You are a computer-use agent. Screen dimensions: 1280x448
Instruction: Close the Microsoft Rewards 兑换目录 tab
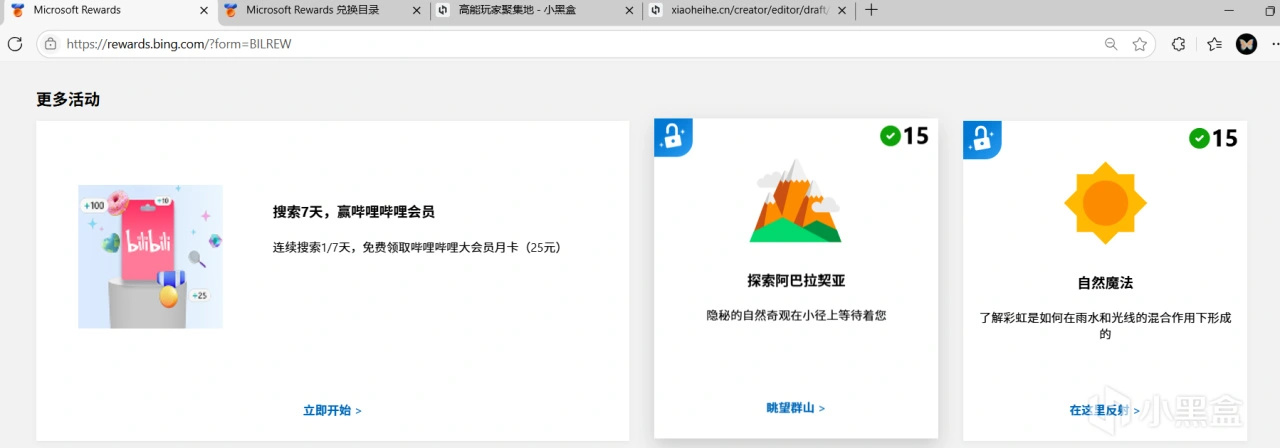tap(416, 10)
